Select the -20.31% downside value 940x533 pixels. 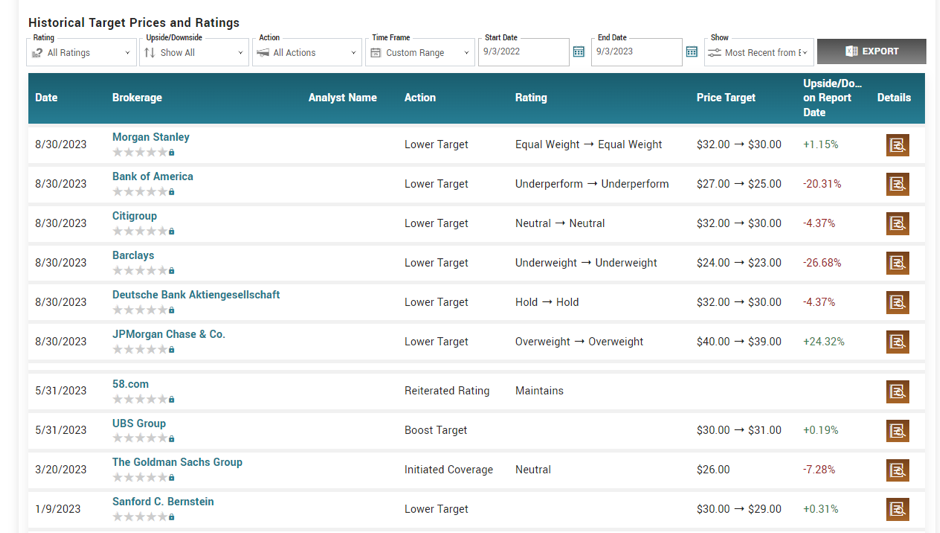pos(822,184)
